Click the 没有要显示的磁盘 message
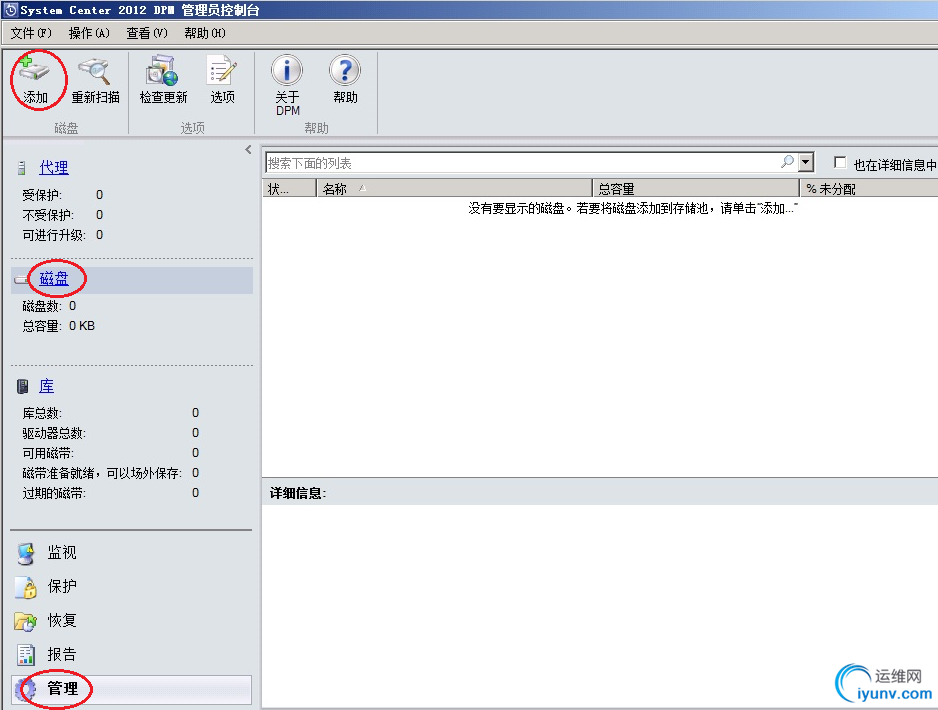 [632, 209]
